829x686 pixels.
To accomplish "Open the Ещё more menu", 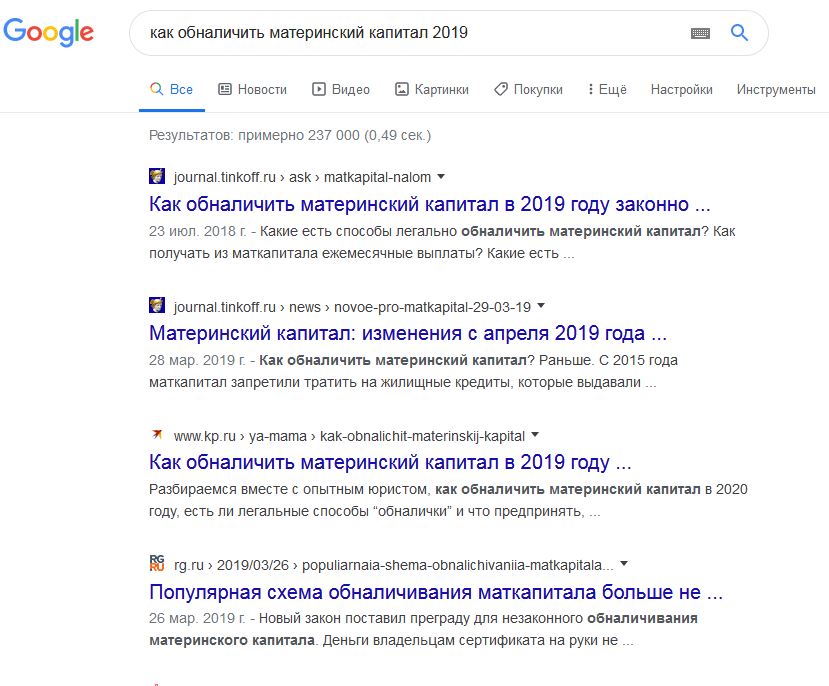I will point(607,89).
